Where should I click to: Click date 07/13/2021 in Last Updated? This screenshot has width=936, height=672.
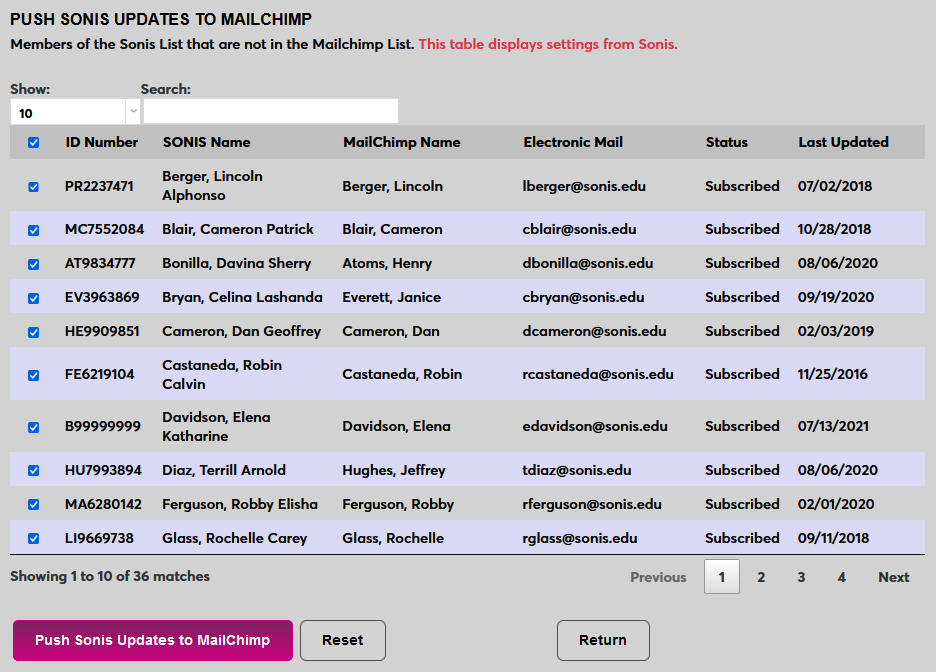tap(833, 426)
